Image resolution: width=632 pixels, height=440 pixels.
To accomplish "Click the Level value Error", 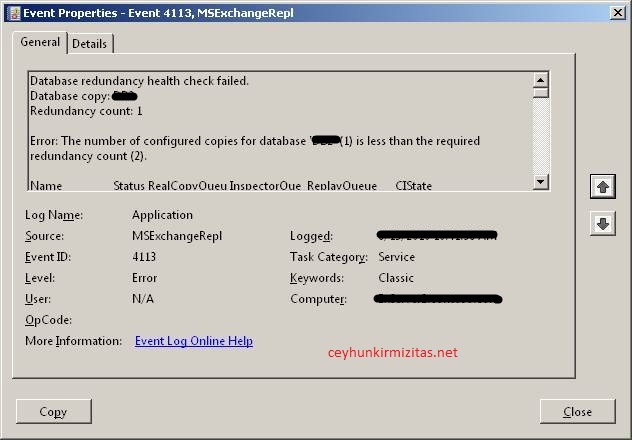I will pos(144,278).
